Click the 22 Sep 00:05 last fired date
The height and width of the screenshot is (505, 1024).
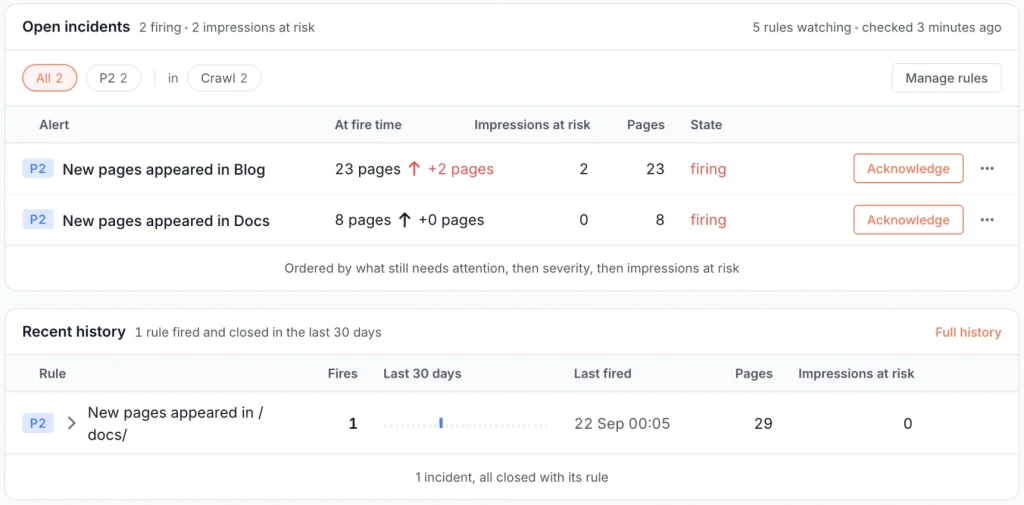click(622, 423)
